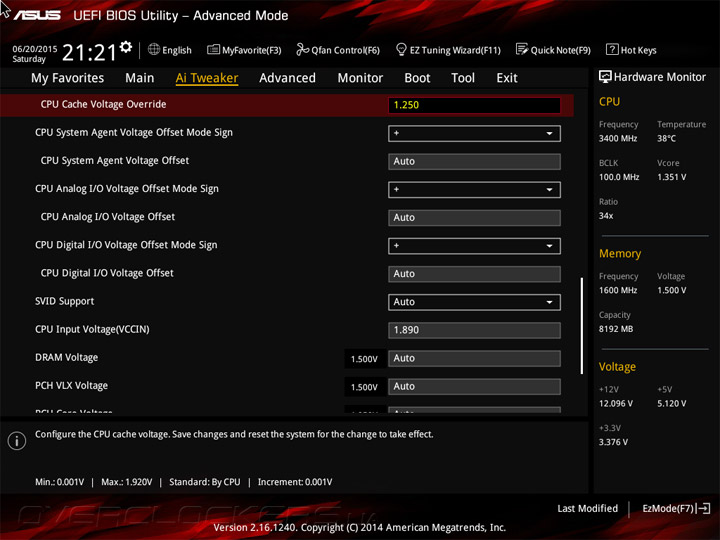Click EzMode exit arrow icon
The height and width of the screenshot is (540, 720).
704,508
